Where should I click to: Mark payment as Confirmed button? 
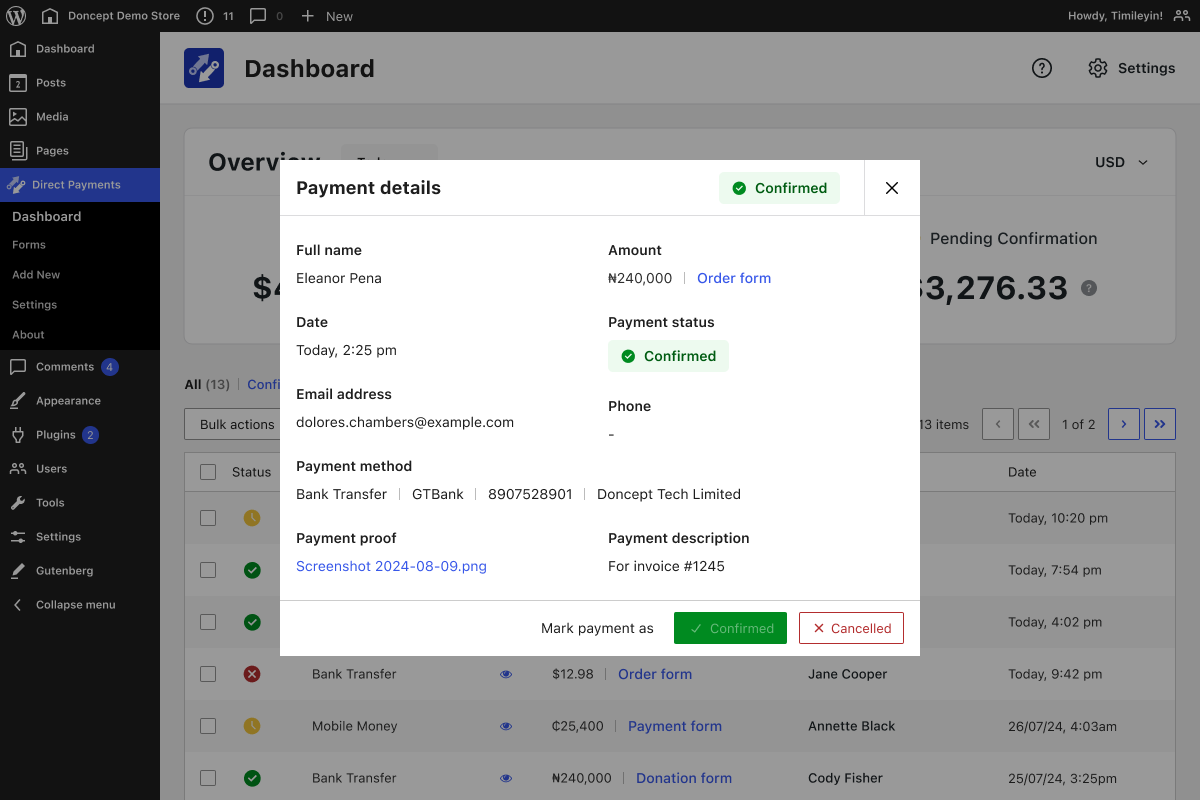[730, 628]
